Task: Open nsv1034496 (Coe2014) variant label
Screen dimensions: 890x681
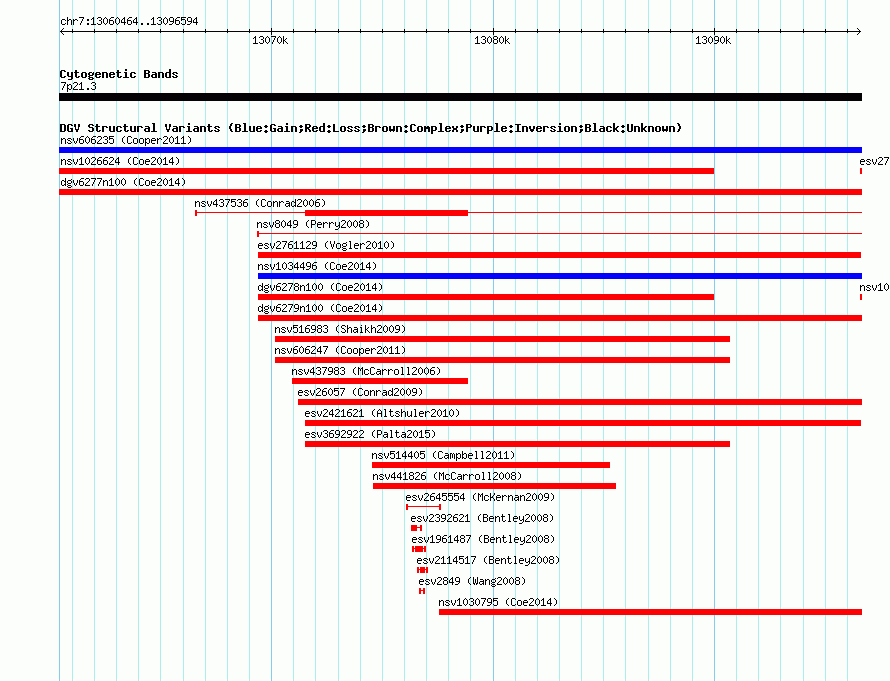Action: coord(317,266)
